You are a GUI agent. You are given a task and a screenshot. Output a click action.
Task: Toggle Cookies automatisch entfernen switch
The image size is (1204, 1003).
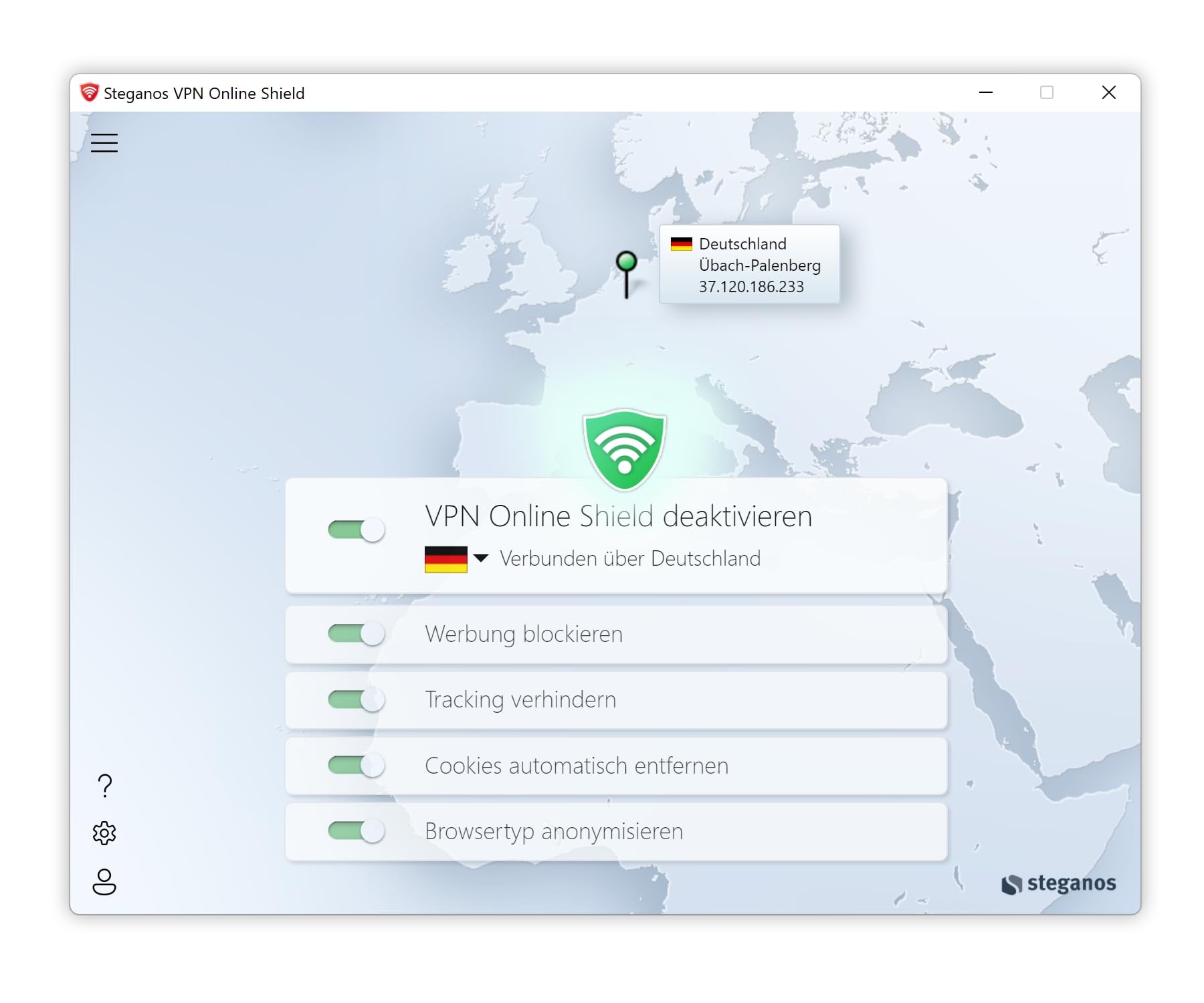click(x=357, y=765)
